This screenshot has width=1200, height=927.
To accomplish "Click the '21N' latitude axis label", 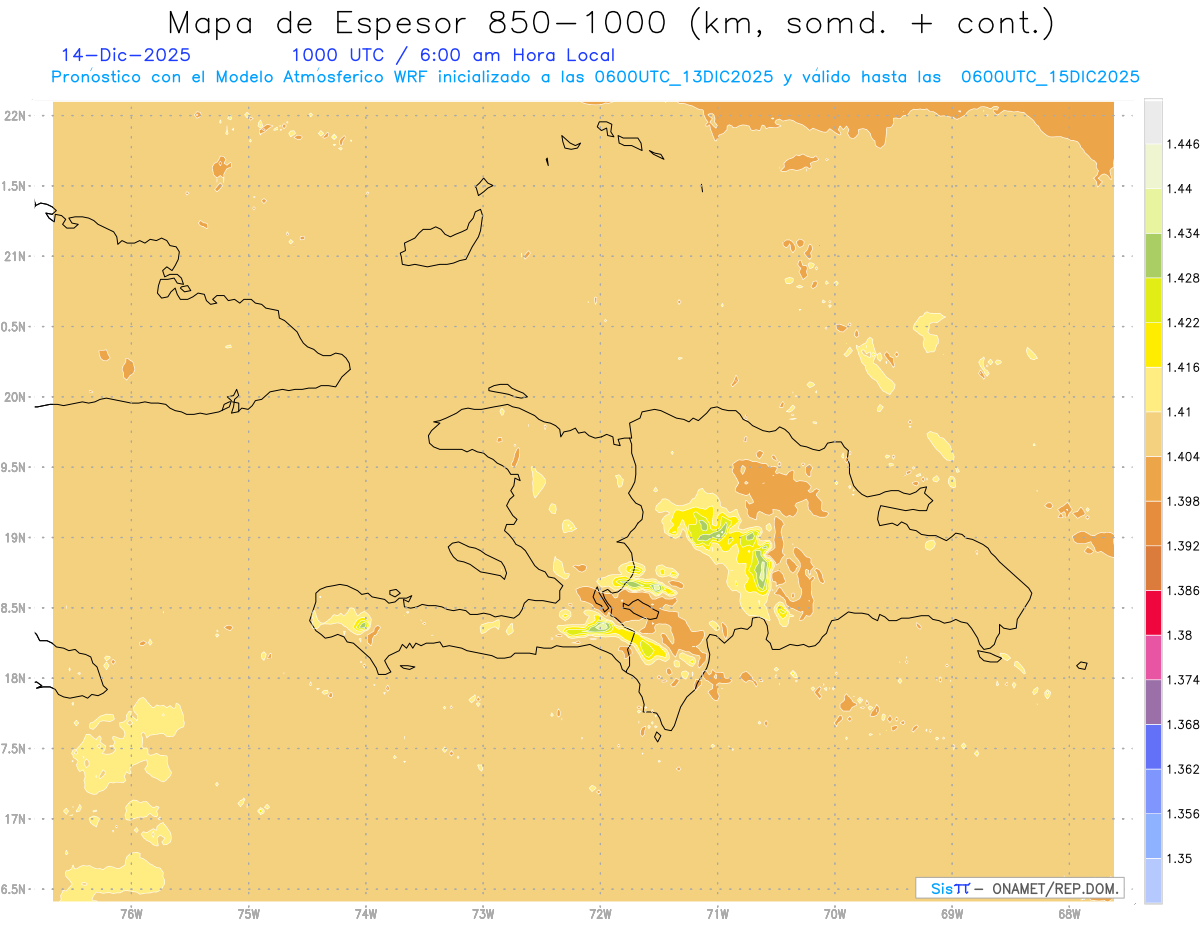I will pyautogui.click(x=15, y=256).
